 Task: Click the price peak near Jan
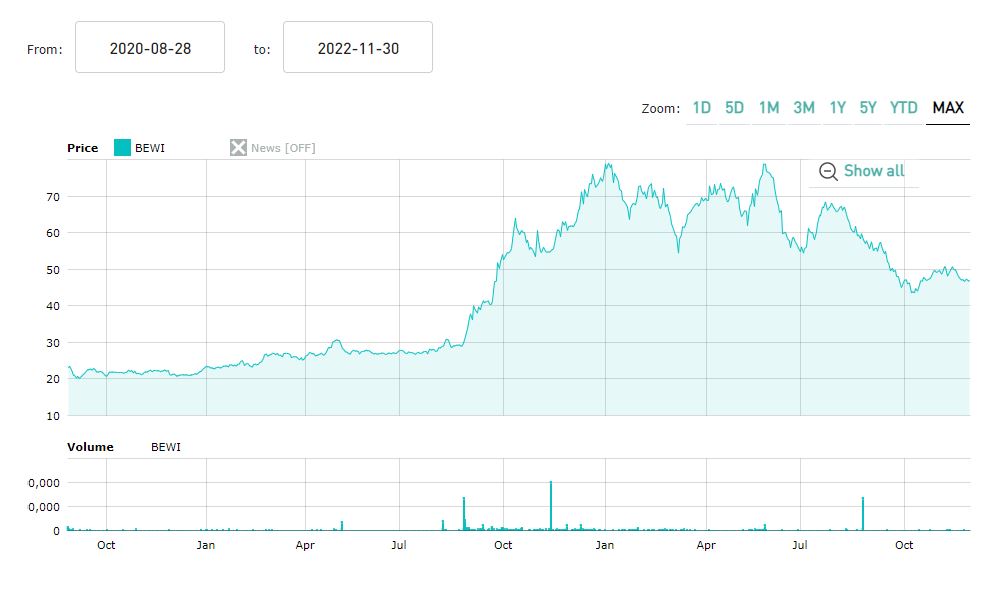607,165
